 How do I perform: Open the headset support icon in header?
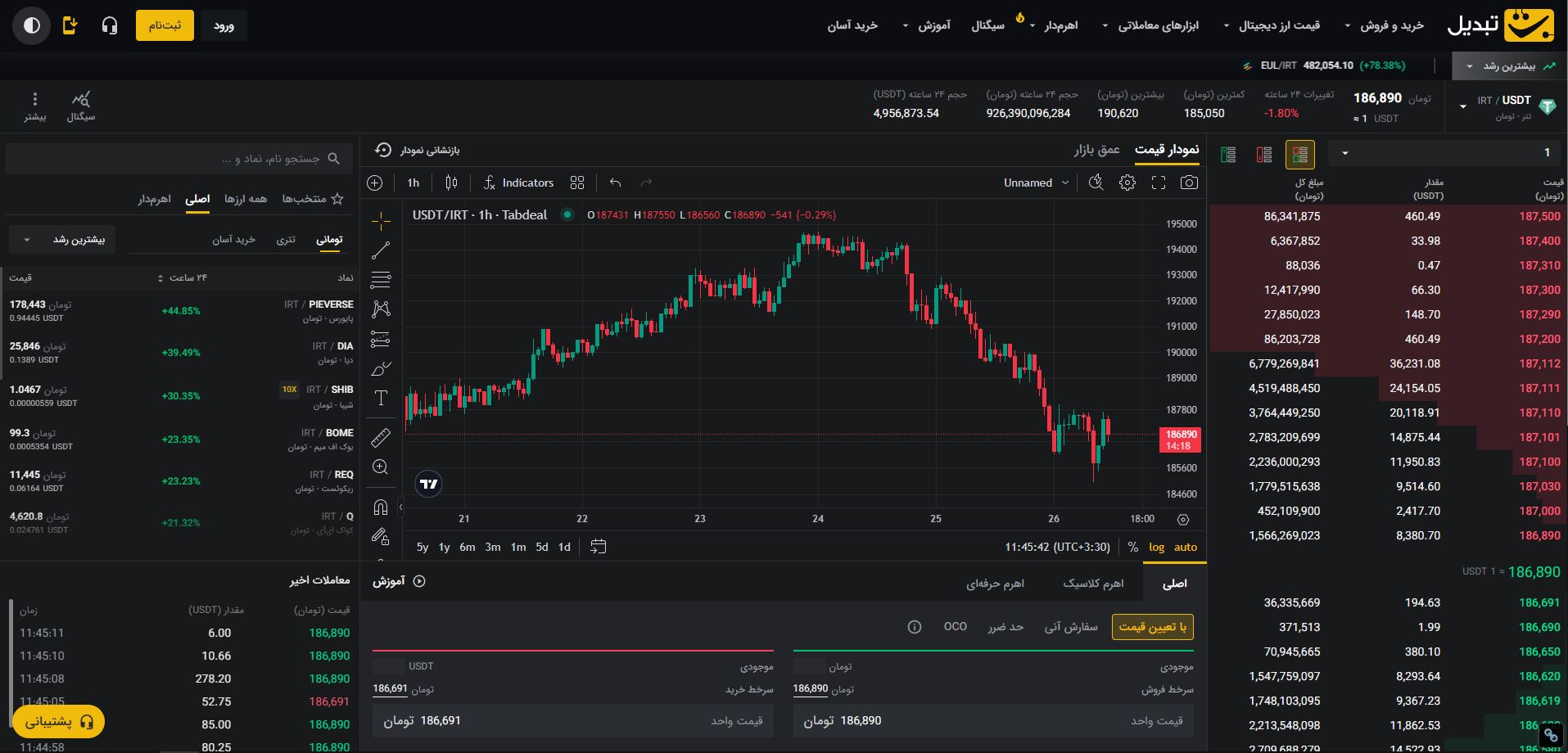click(x=110, y=25)
